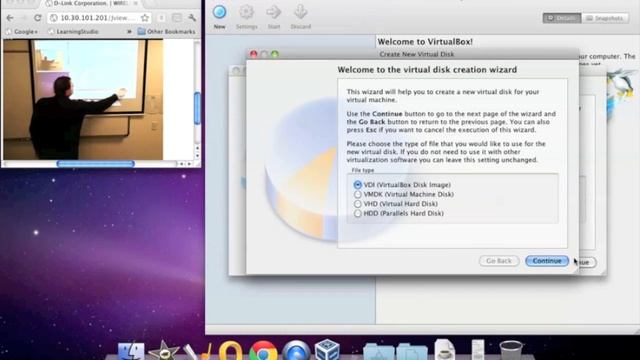Click the Chrome page menu icon
The image size is (640, 360).
point(177,18)
